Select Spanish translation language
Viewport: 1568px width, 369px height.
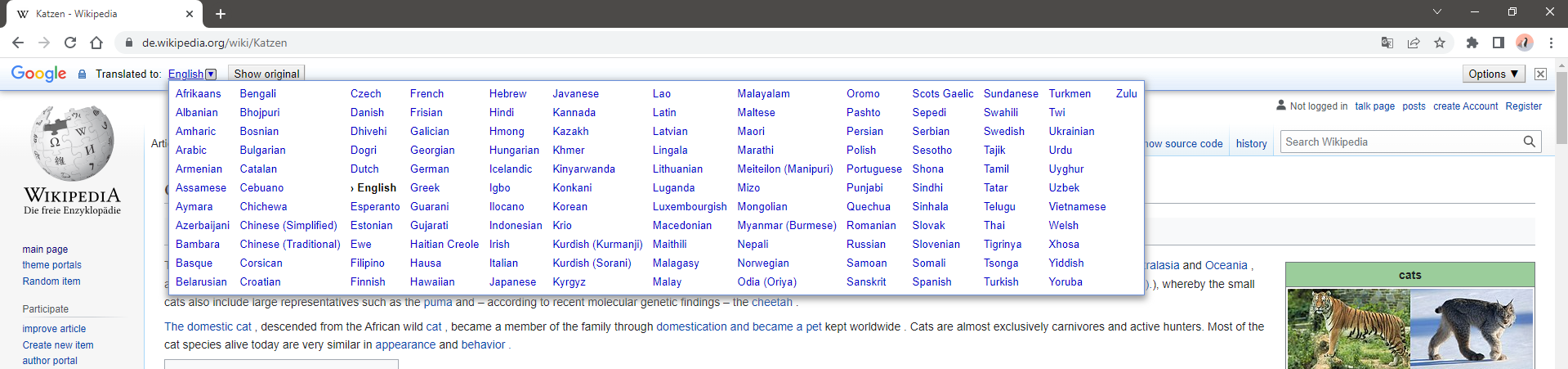931,281
